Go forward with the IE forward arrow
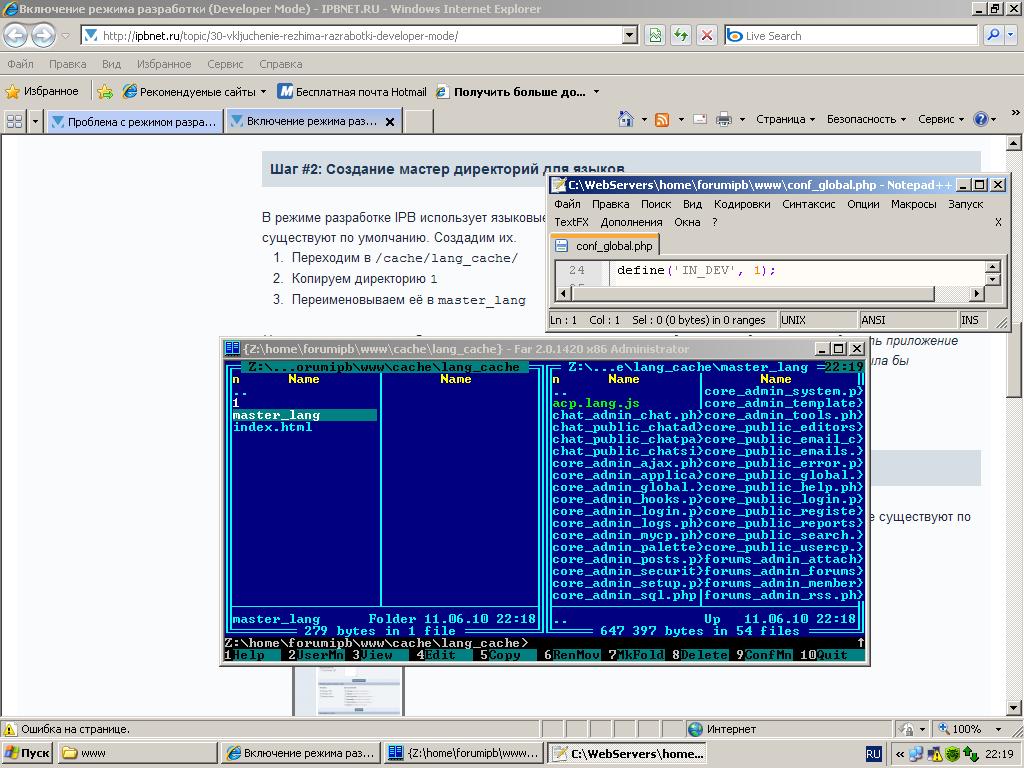Viewport: 1024px width, 768px height. point(43,35)
